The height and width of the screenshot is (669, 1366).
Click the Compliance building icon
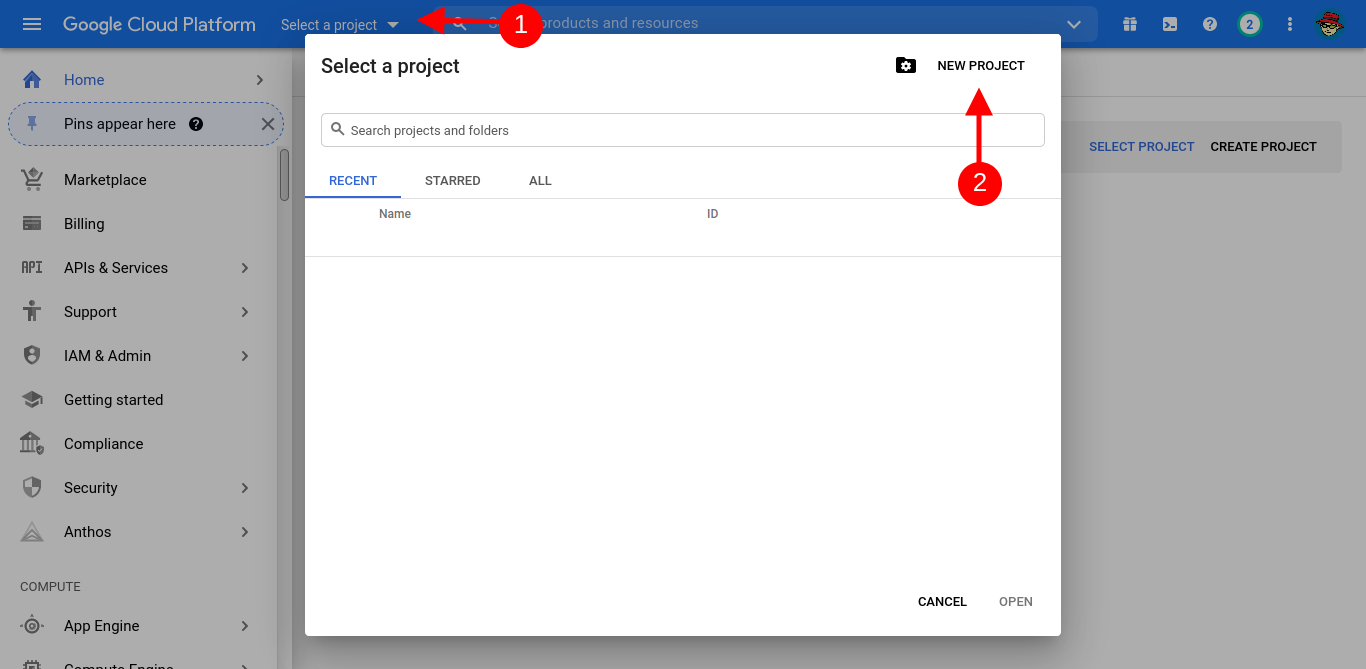tap(32, 444)
